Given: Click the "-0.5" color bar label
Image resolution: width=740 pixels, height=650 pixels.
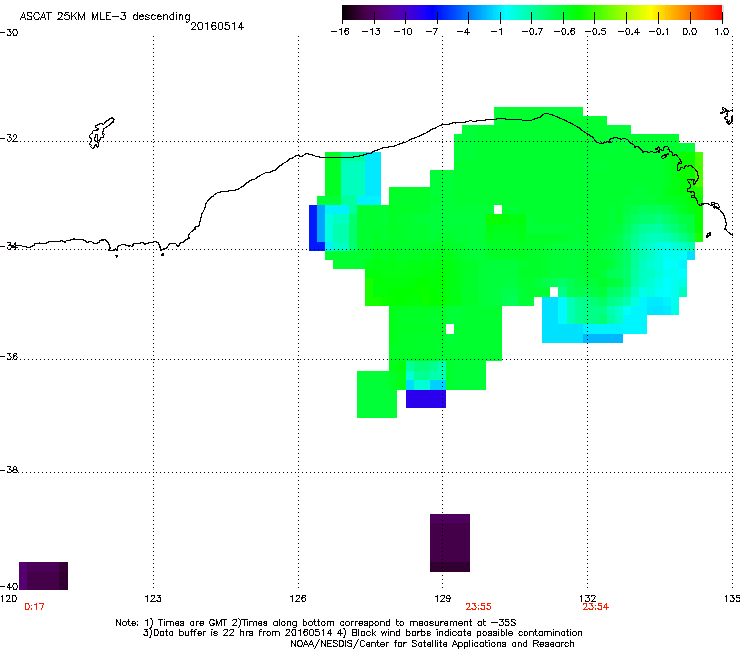Looking at the screenshot, I should click(x=596, y=32).
